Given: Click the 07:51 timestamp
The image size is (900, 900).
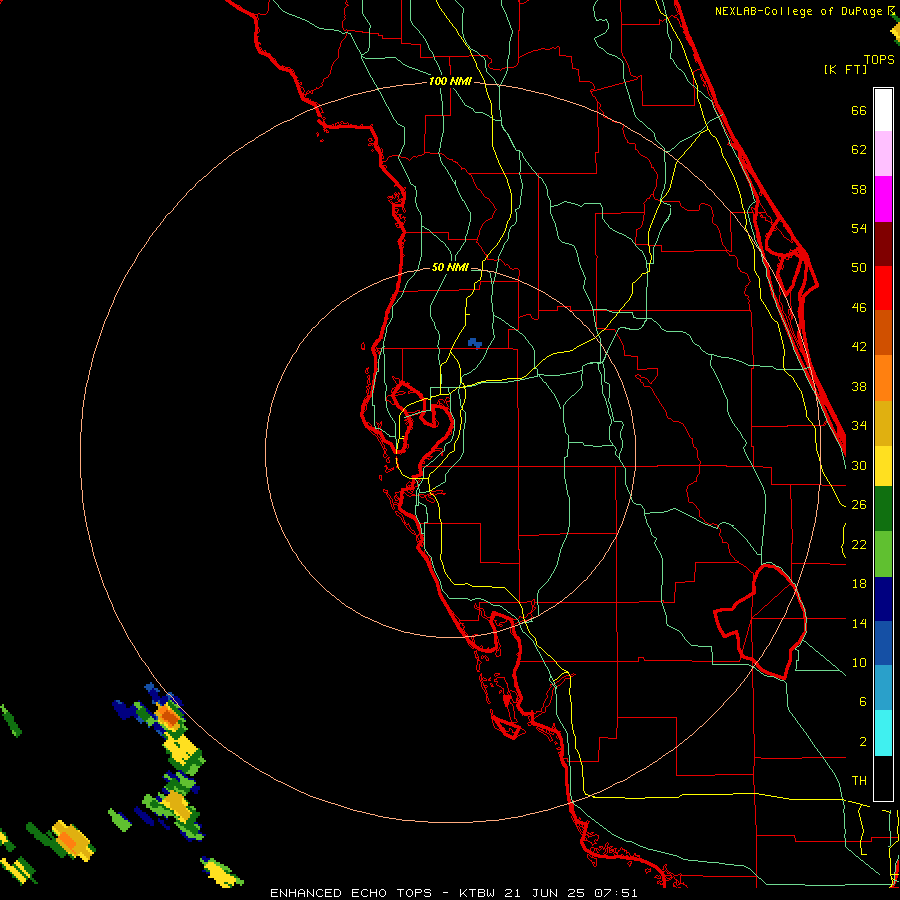Looking at the screenshot, I should click(x=616, y=893).
